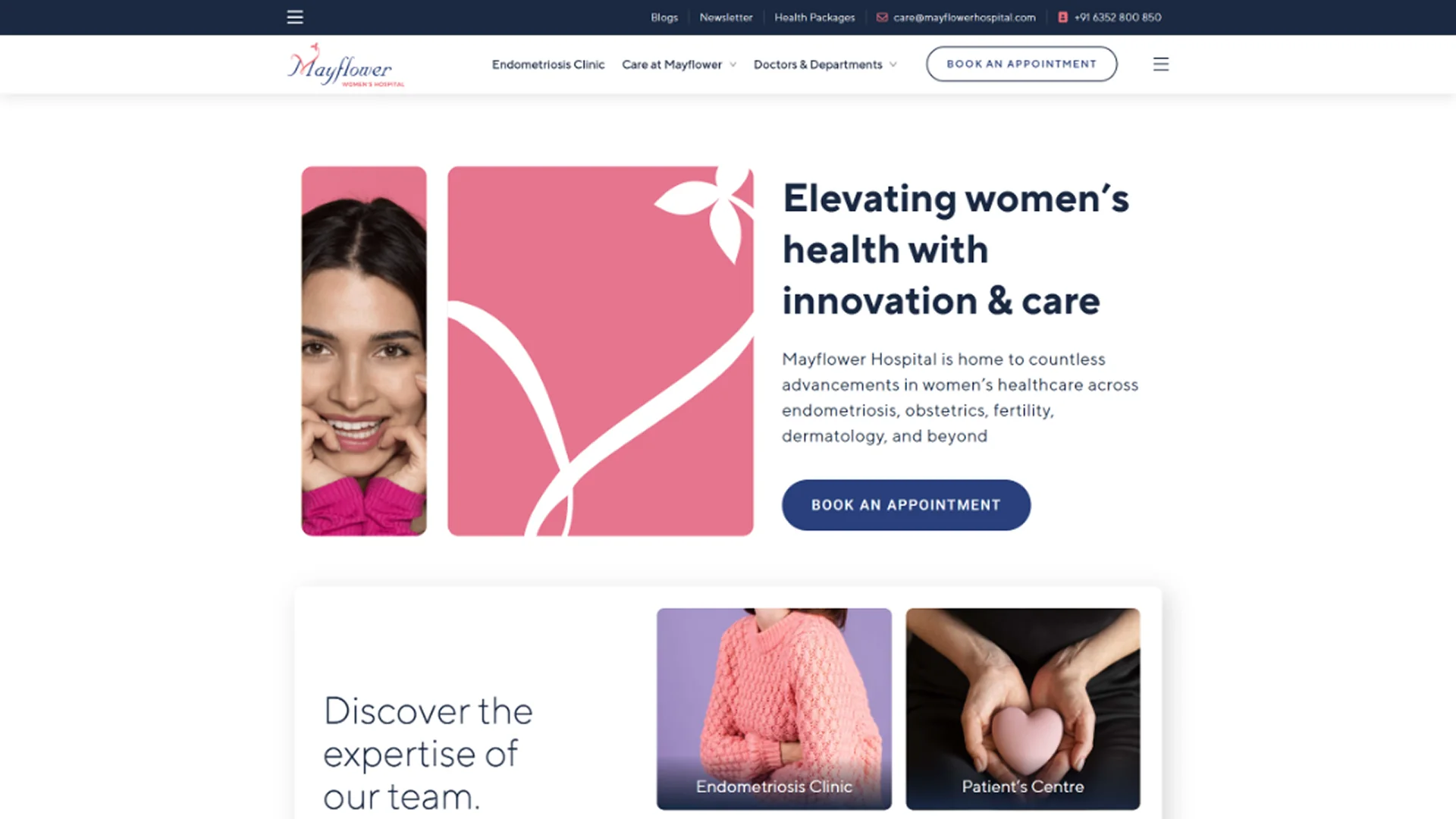Viewport: 1456px width, 819px height.
Task: Open the Care at Mayflower menu
Action: 672,64
